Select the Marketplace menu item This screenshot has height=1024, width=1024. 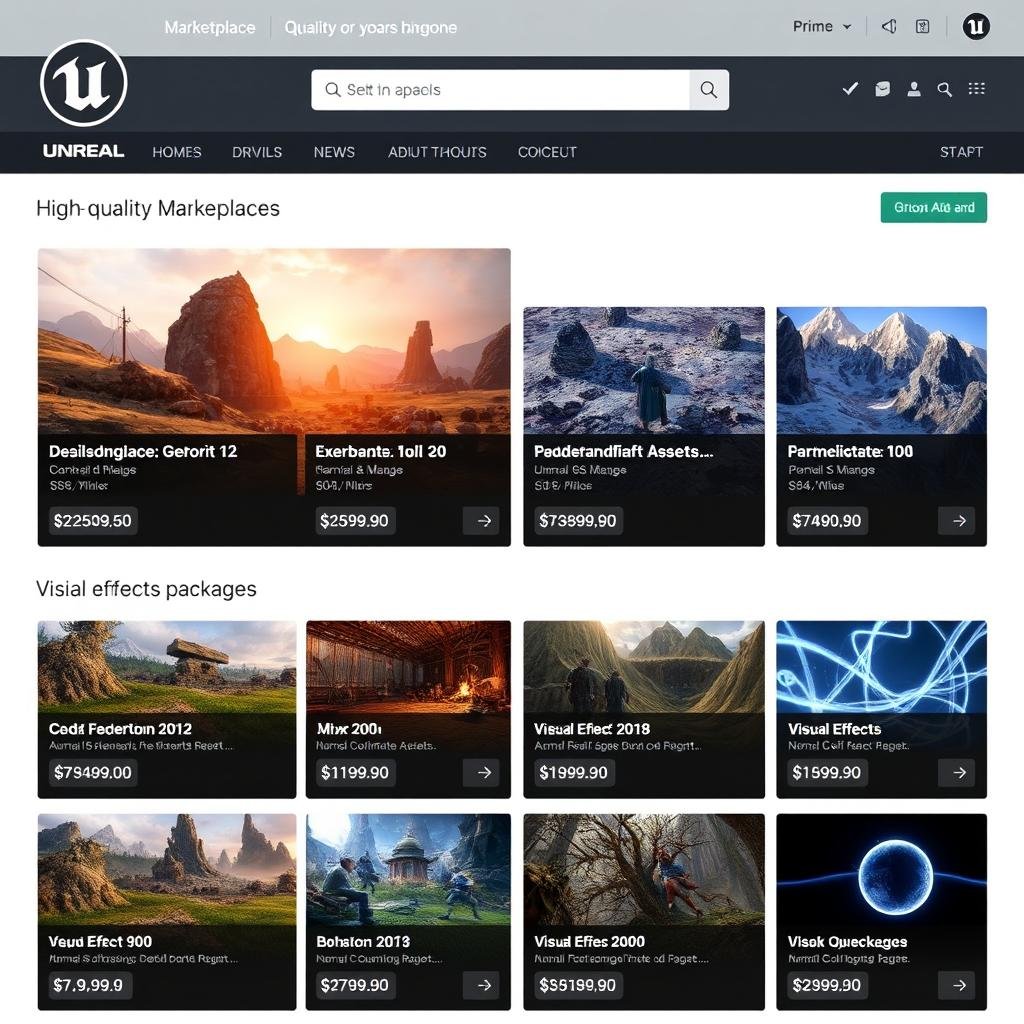pyautogui.click(x=210, y=27)
